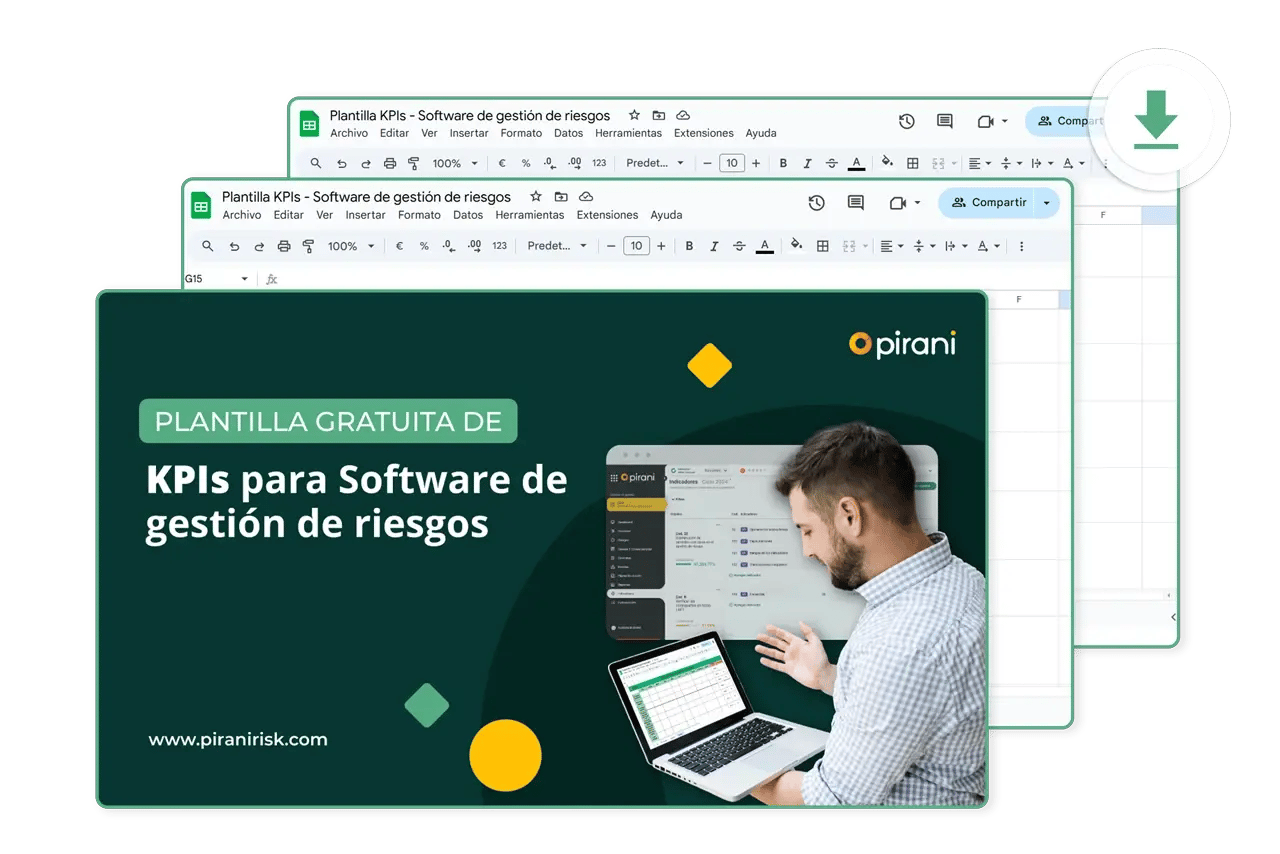This screenshot has width=1280, height=854.
Task: Toggle italic in back Sheets window
Action: click(807, 163)
